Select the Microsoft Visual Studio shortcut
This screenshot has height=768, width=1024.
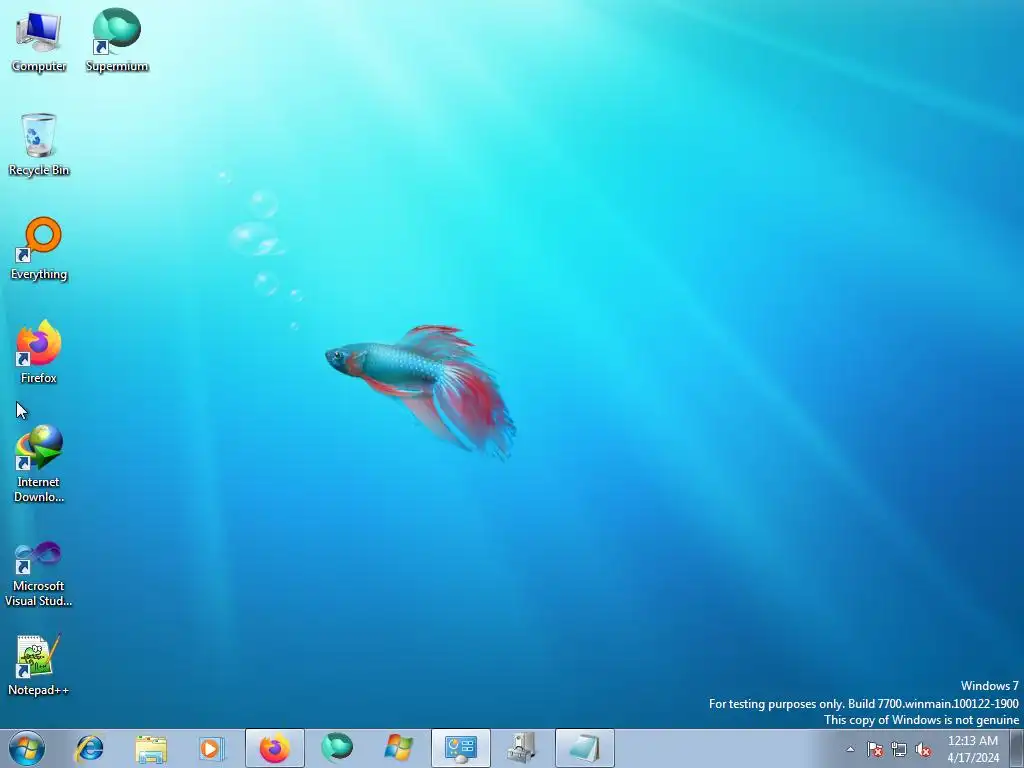39,574
